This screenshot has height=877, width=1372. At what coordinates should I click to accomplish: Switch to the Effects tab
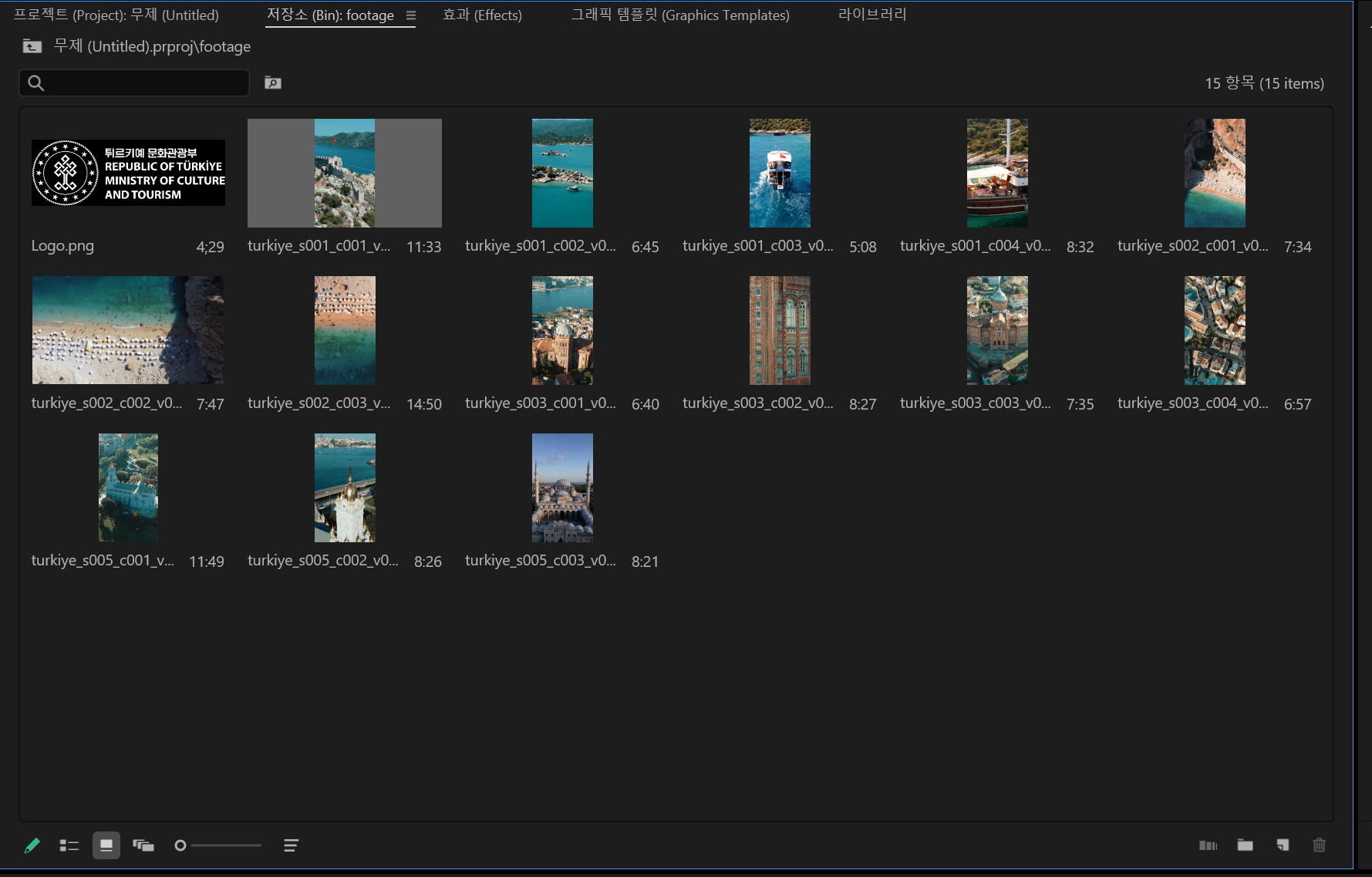coord(482,15)
